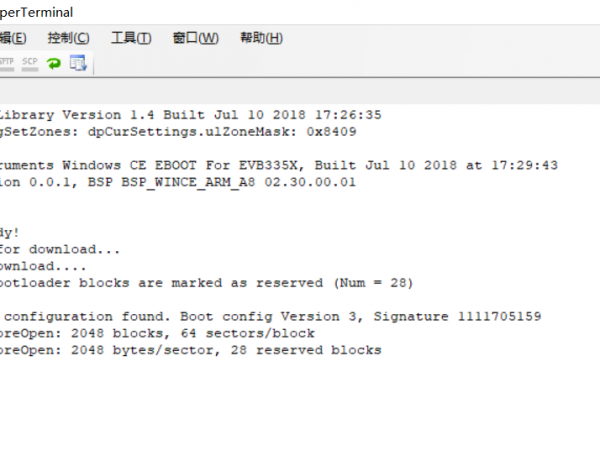Open the 窗口(W) menu

pos(195,38)
